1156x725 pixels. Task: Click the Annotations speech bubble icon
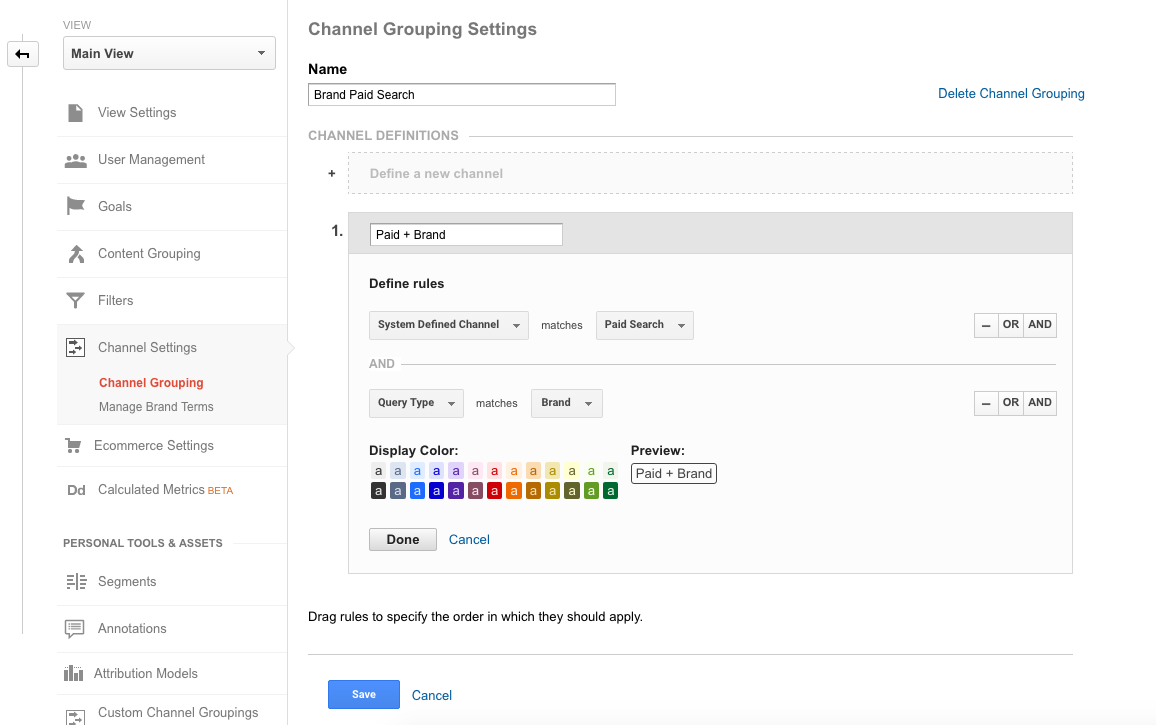pos(75,629)
